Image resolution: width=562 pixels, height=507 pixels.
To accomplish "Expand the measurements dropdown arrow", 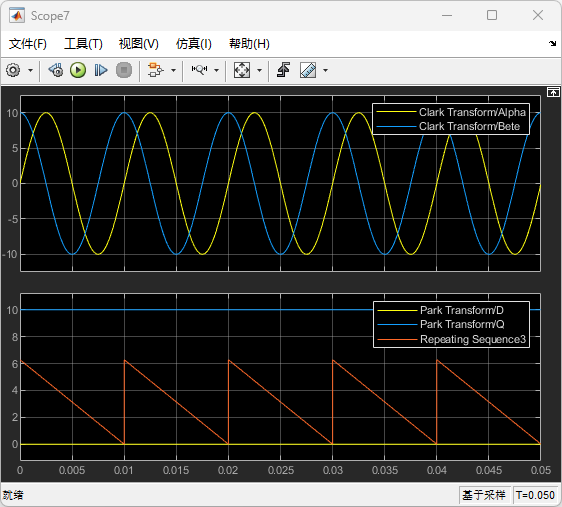I will pyautogui.click(x=325, y=70).
